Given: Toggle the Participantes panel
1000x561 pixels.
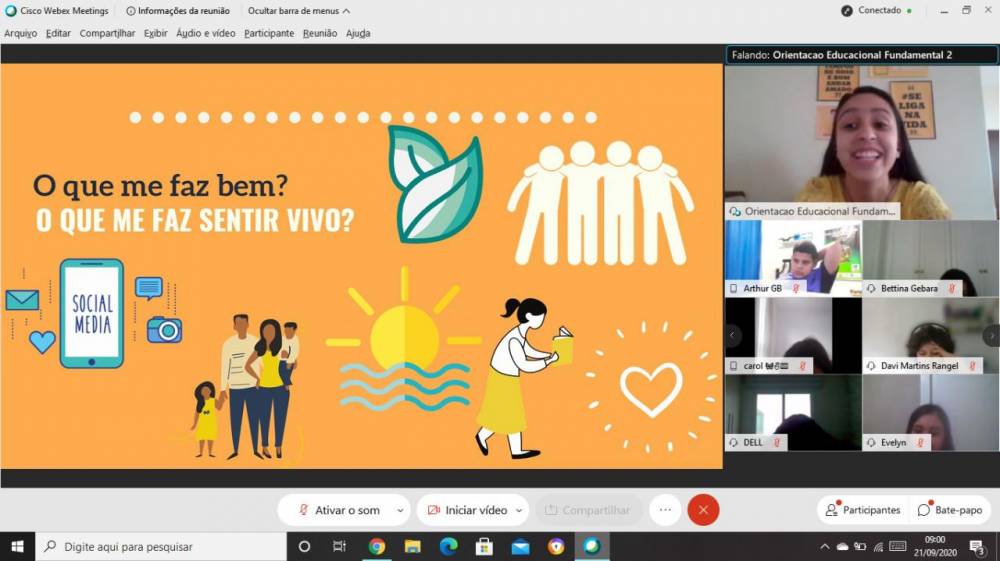Looking at the screenshot, I should 862,510.
